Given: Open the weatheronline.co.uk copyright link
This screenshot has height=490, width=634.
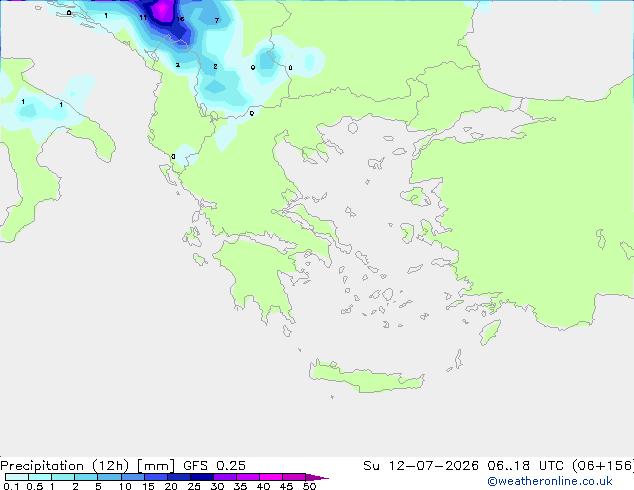Looking at the screenshot, I should click(550, 481).
